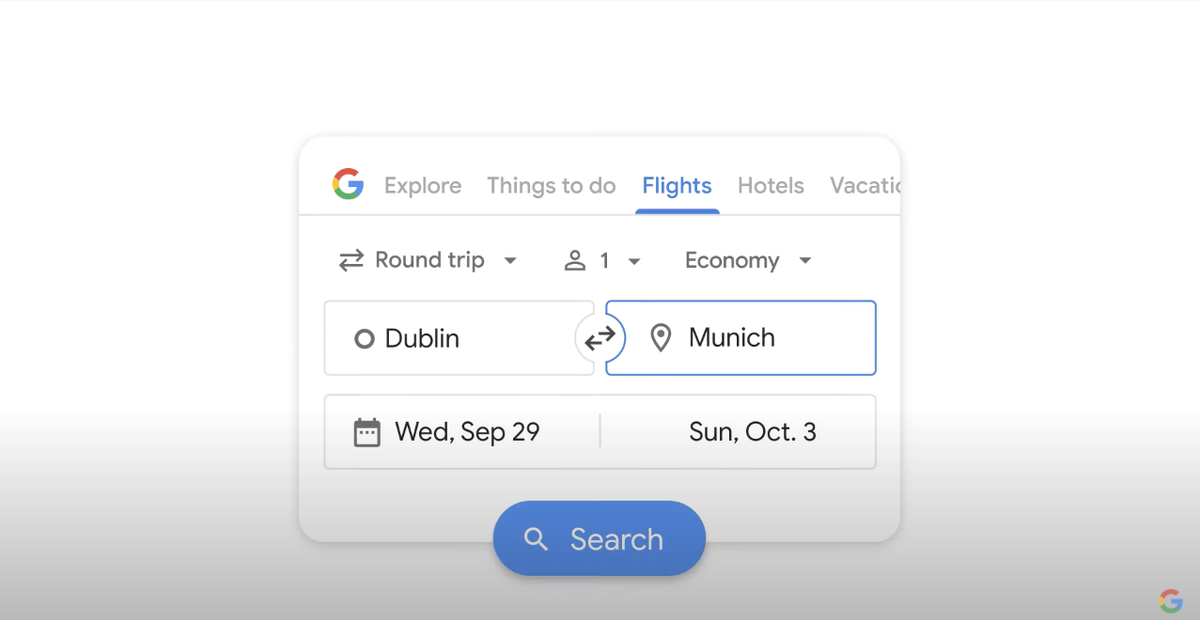1200x620 pixels.
Task: Click the Google logo in the bottom right corner
Action: tap(1172, 600)
